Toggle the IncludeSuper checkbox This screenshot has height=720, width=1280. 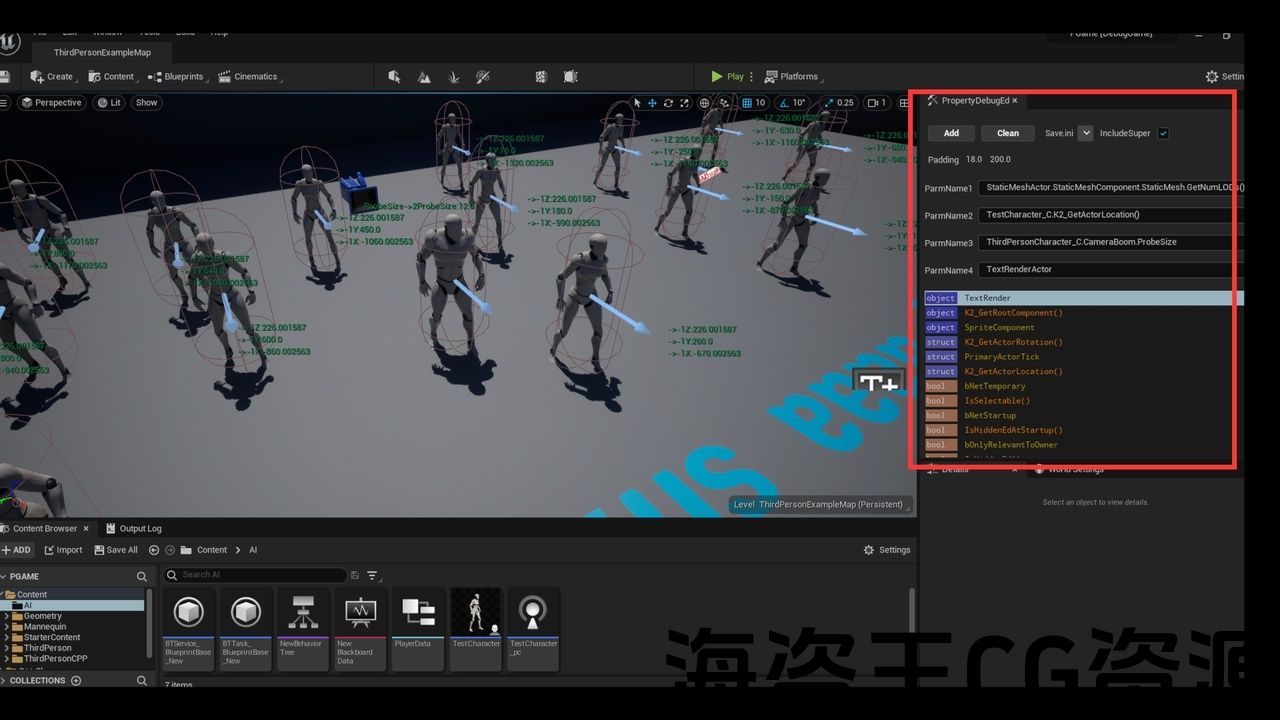coord(1163,133)
